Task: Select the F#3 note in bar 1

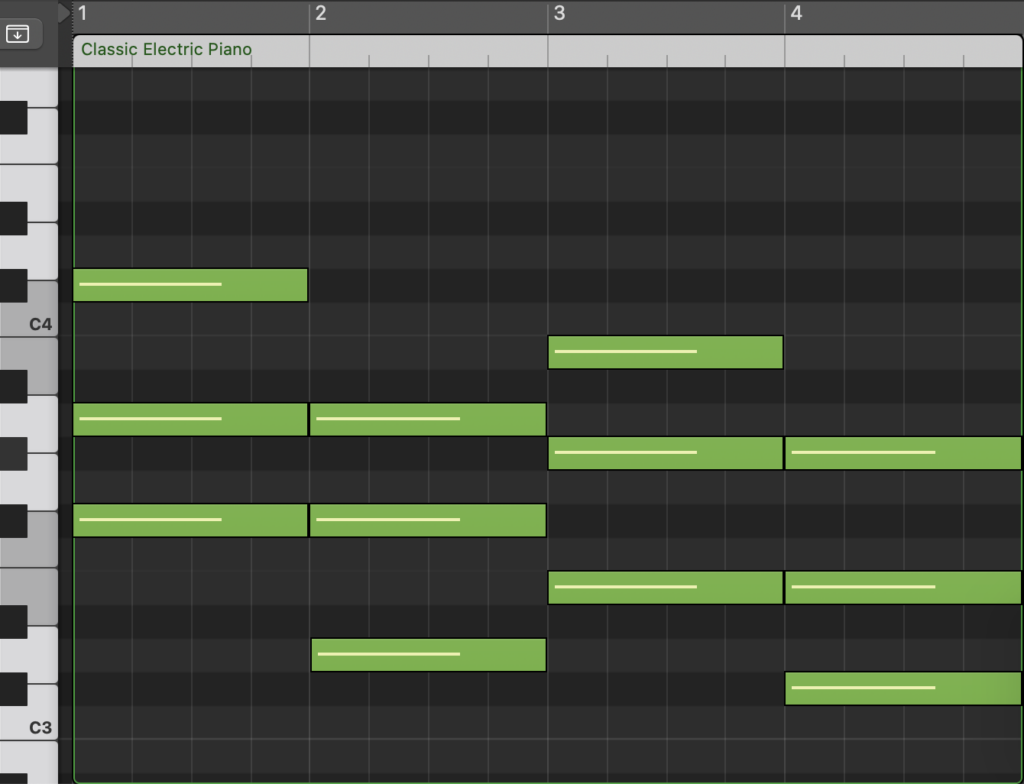Action: [x=190, y=520]
